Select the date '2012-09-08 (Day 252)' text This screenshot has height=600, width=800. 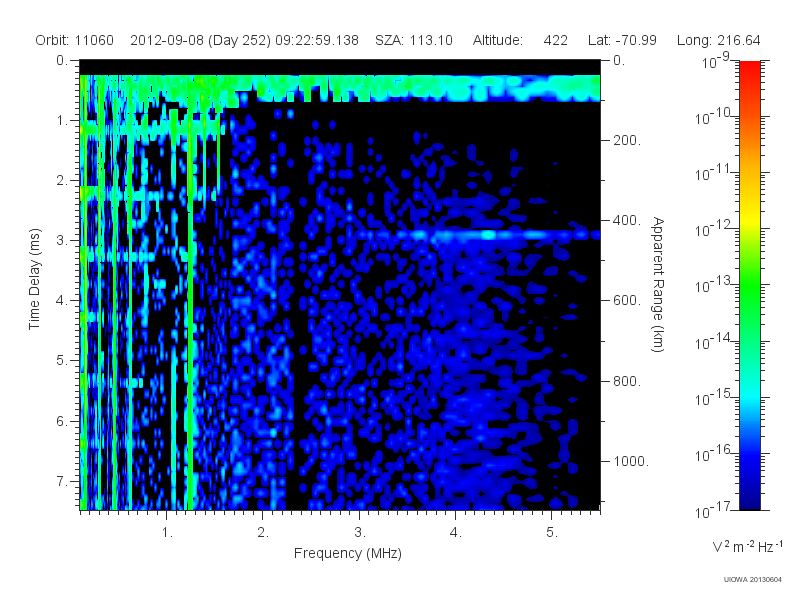(x=201, y=40)
